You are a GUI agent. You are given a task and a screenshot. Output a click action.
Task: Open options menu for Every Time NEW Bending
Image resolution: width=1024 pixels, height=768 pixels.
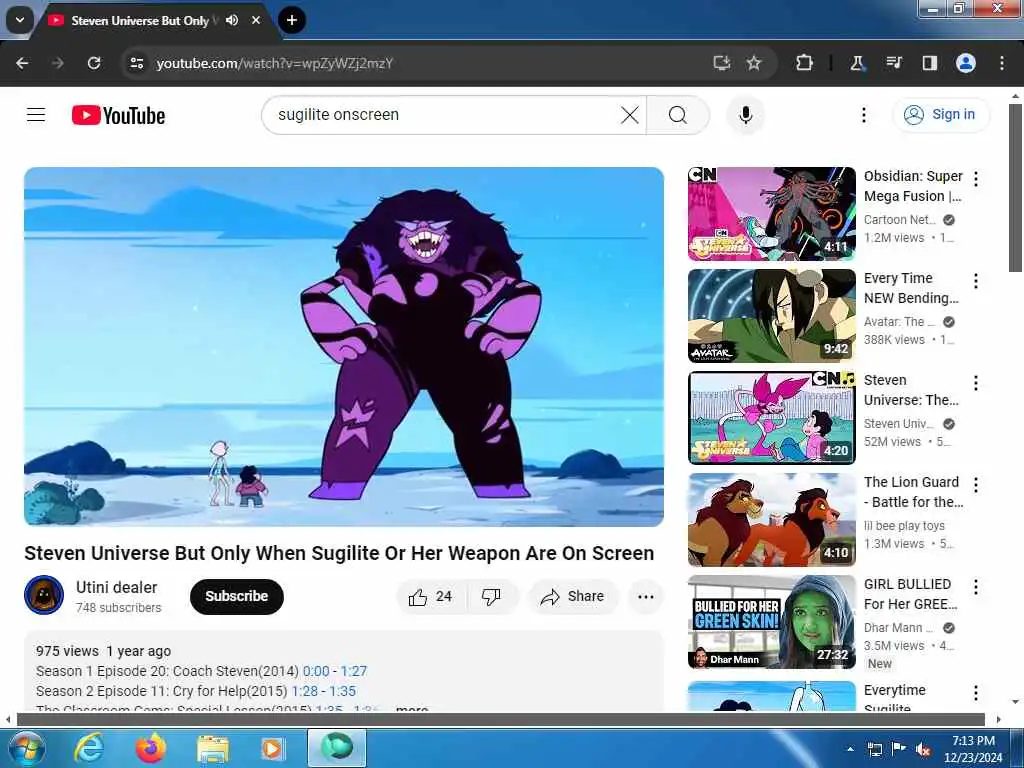click(976, 281)
